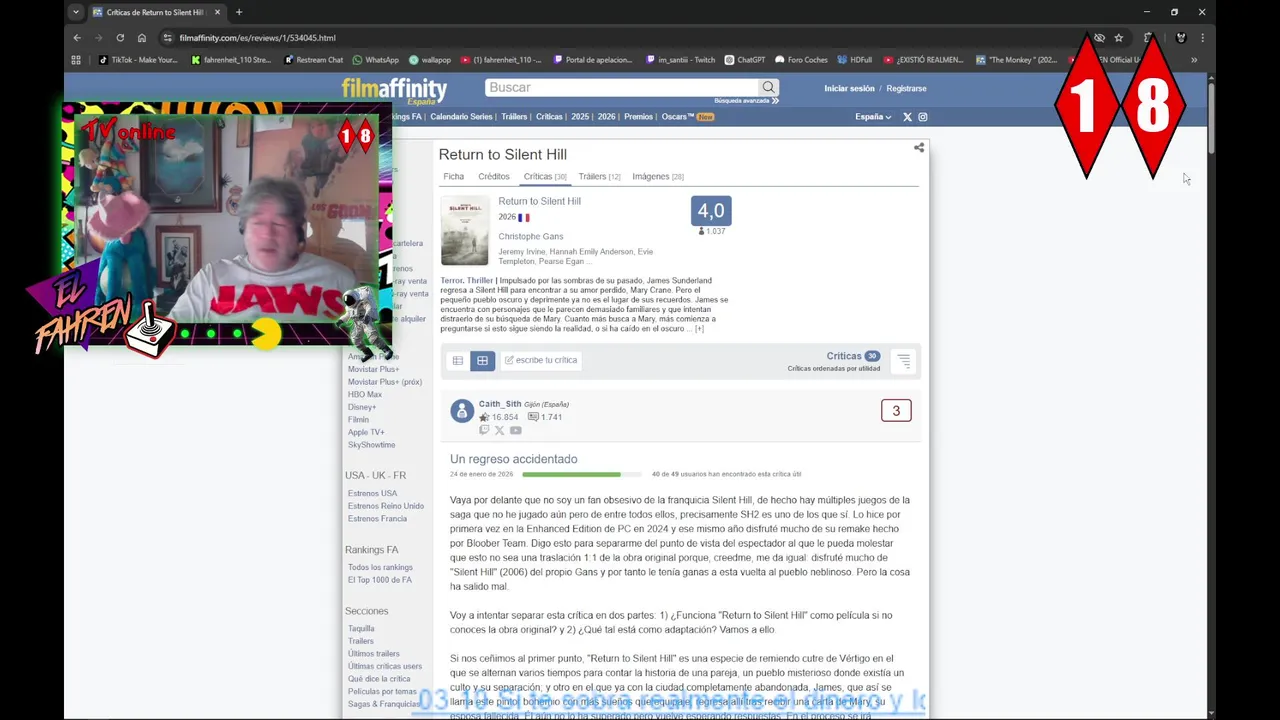Open El Top 1000 de FA link
This screenshot has width=1280, height=720.
pyautogui.click(x=379, y=580)
